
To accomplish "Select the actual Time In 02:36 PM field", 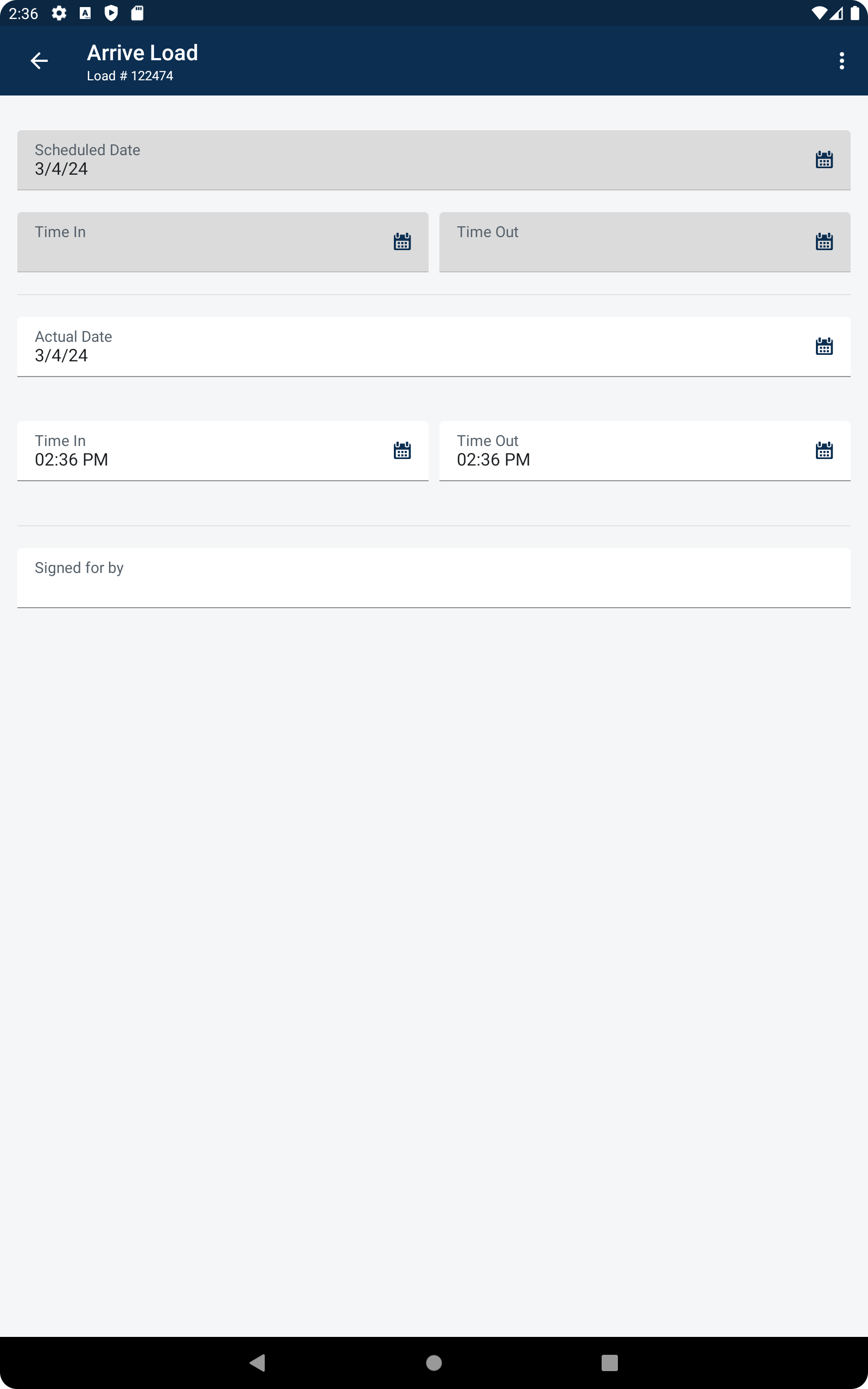I will point(223,451).
